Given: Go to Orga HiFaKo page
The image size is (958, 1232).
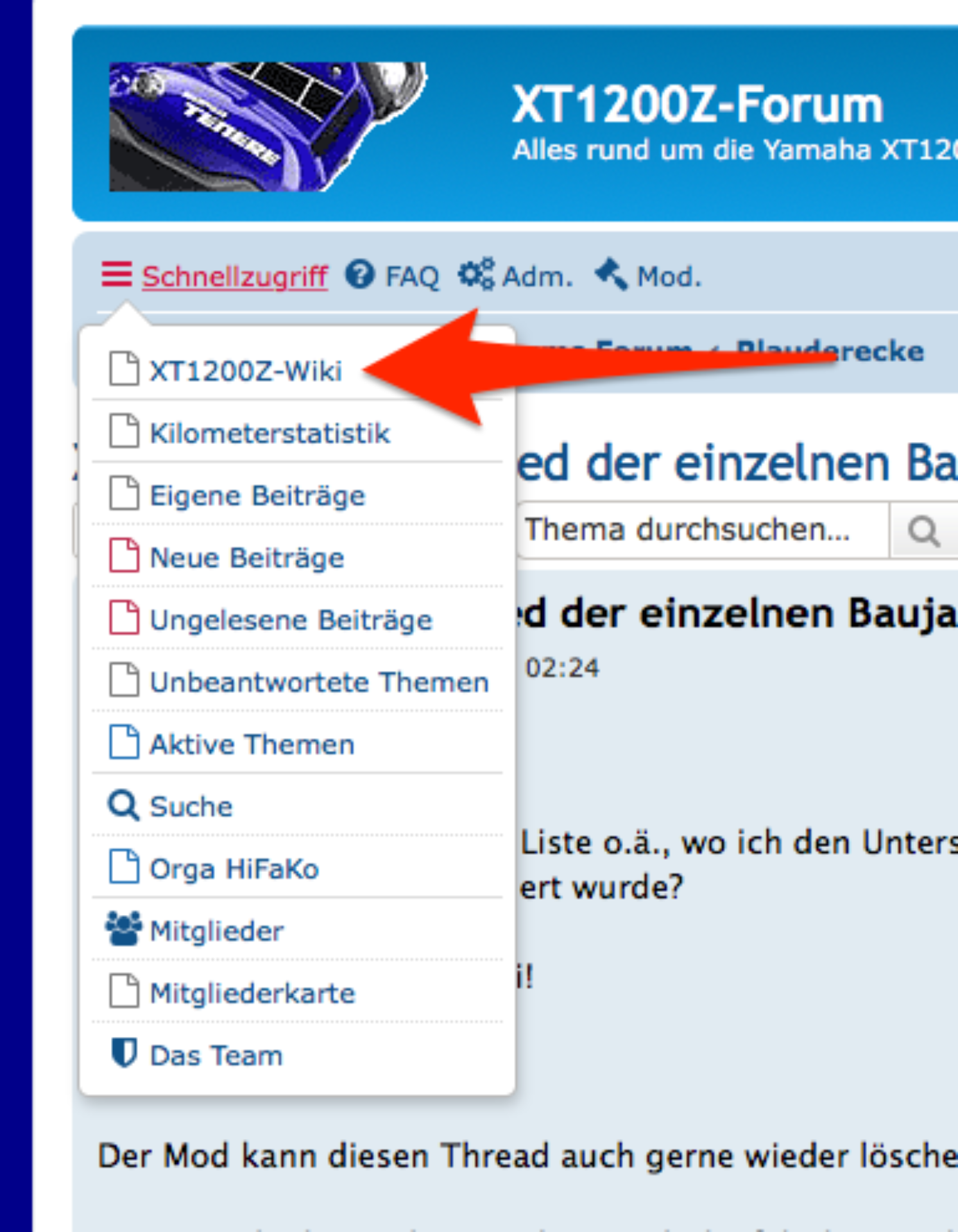Looking at the screenshot, I should tap(234, 869).
